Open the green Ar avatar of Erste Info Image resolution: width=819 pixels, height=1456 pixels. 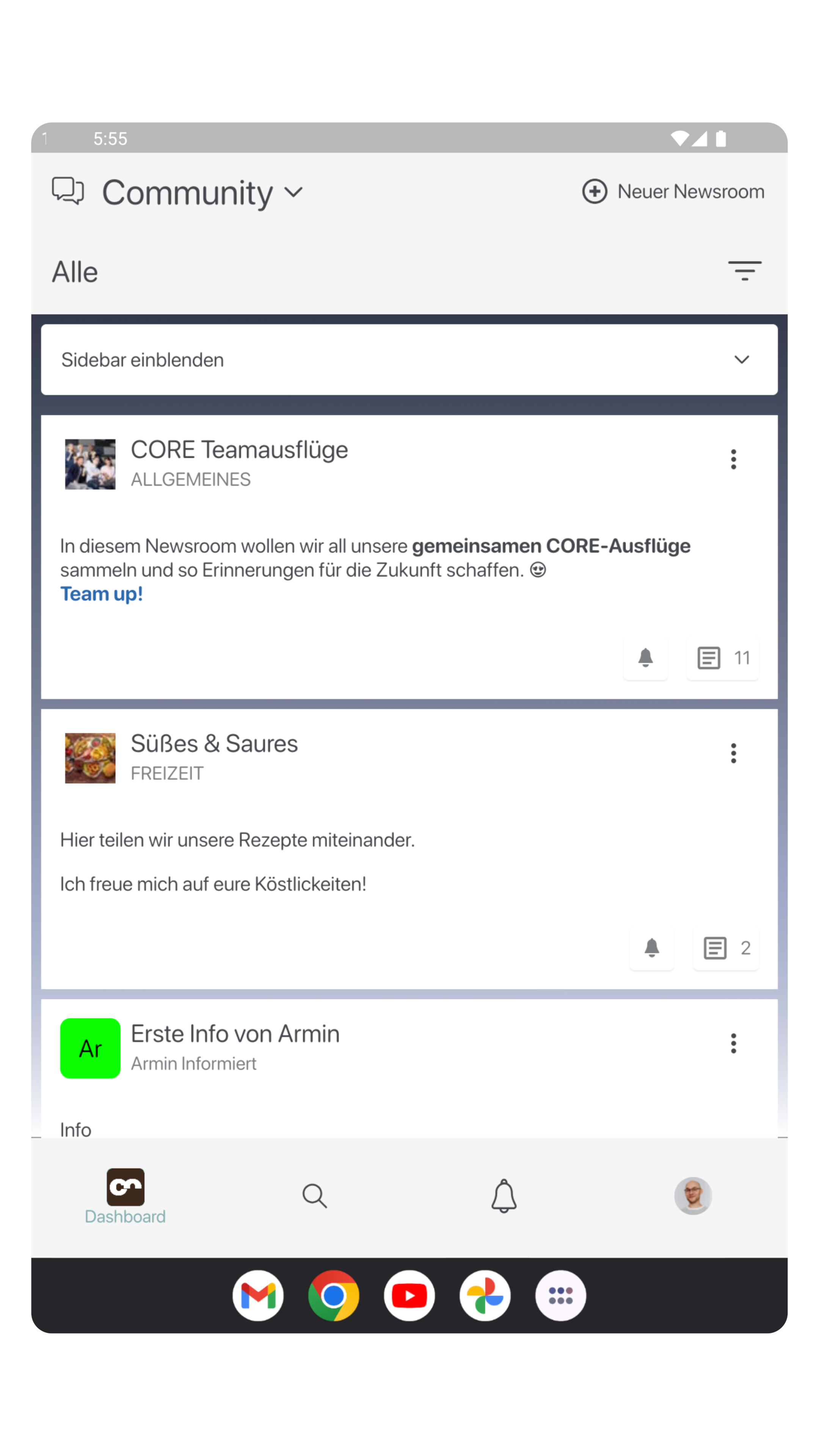(x=91, y=1048)
